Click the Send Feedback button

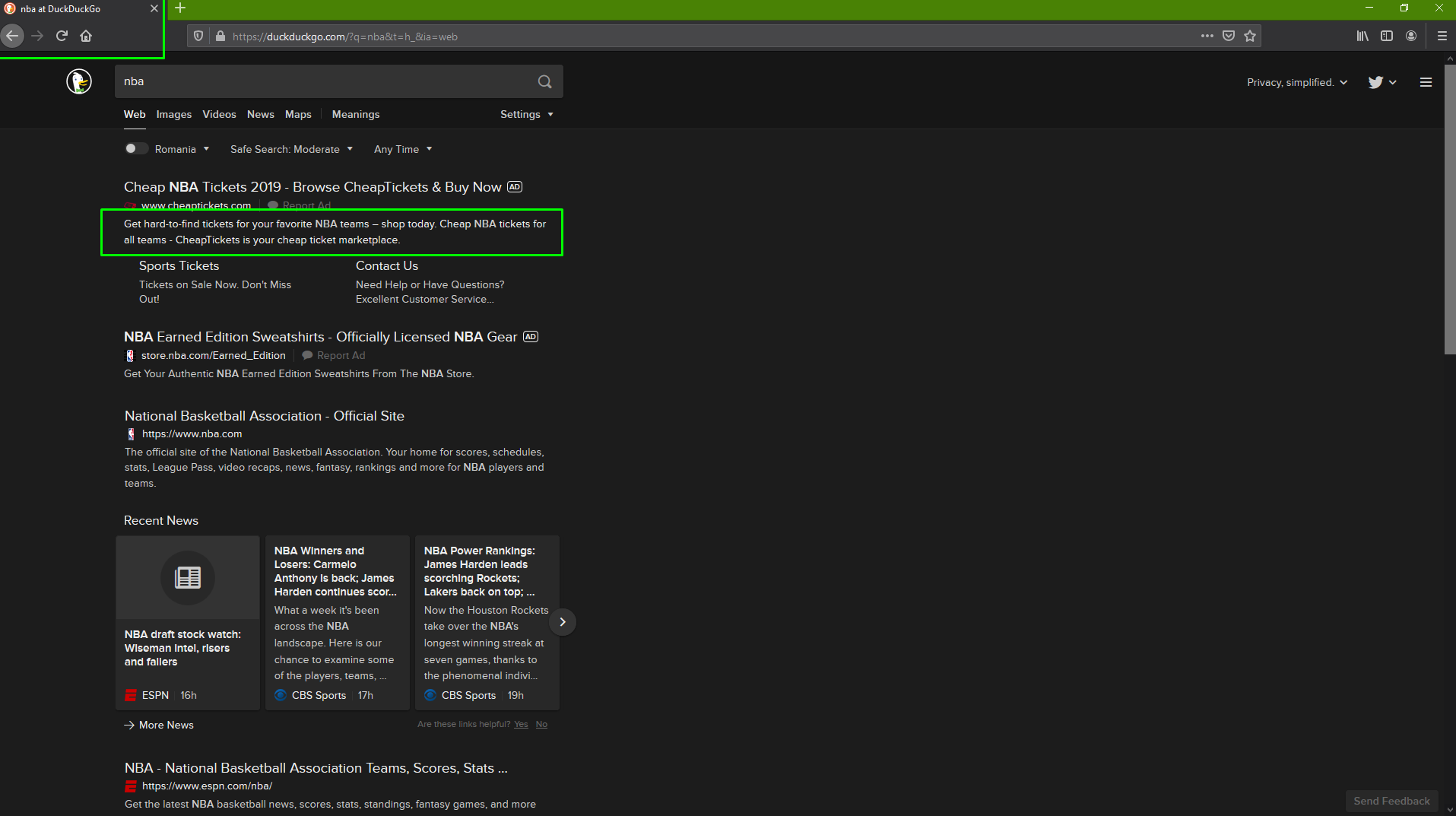pos(1391,801)
